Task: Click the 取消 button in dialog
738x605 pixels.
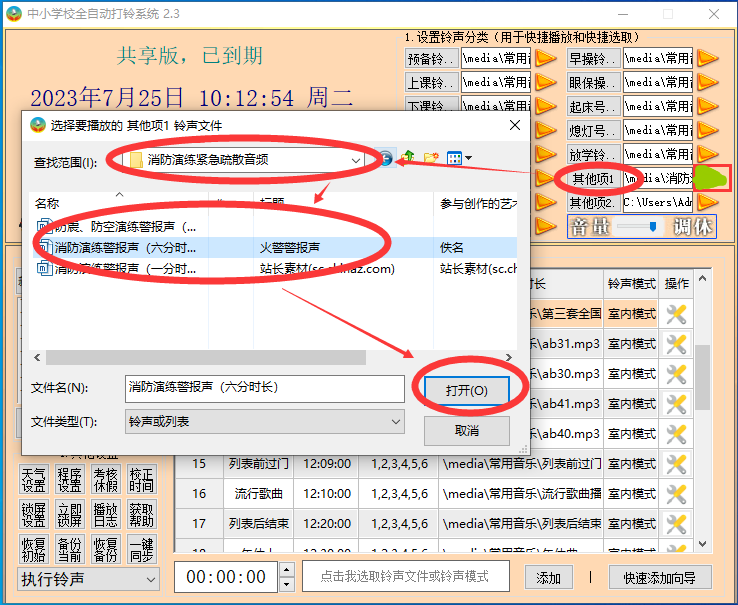Action: click(x=466, y=431)
